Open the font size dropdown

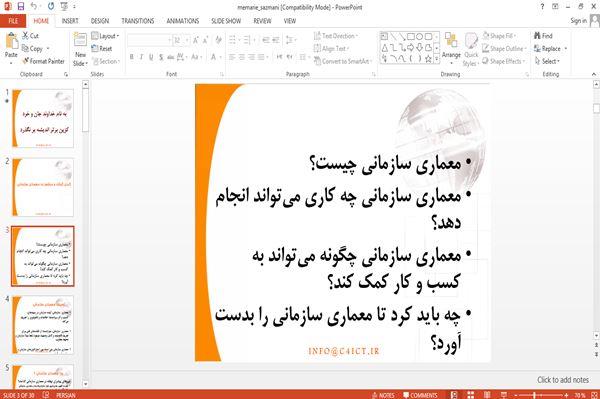187,40
